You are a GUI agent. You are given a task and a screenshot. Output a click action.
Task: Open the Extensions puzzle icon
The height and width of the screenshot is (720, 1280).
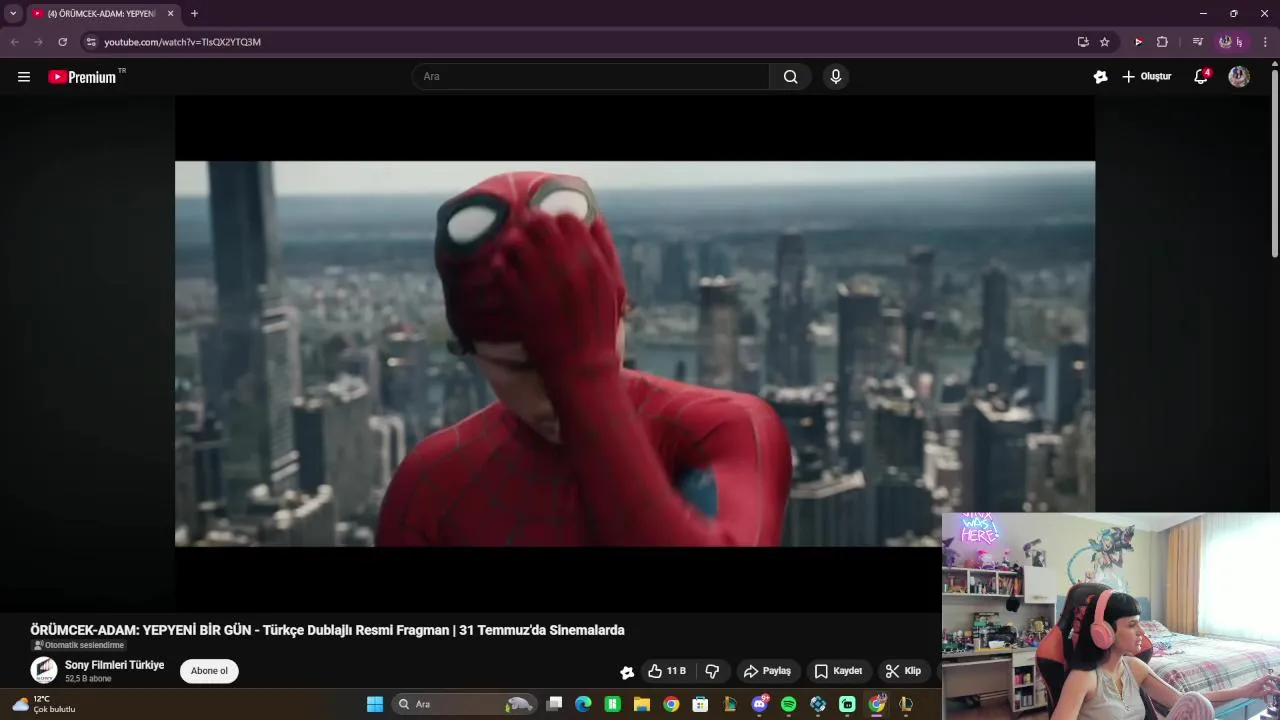(x=1162, y=42)
